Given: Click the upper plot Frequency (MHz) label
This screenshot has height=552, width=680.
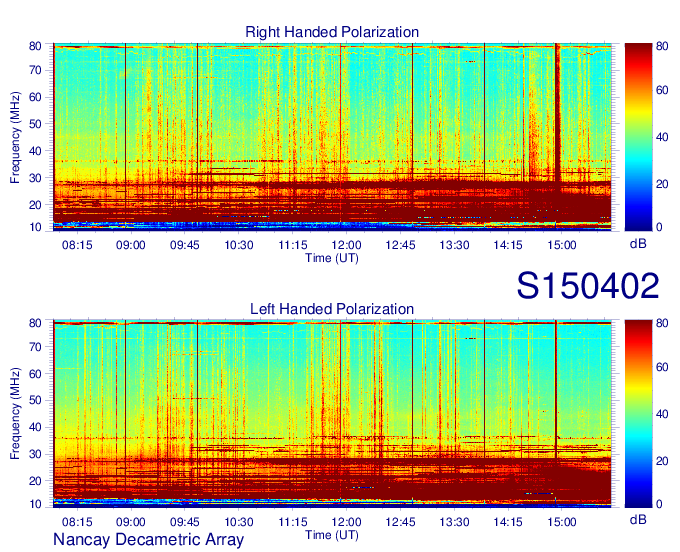Looking at the screenshot, I should tap(15, 137).
